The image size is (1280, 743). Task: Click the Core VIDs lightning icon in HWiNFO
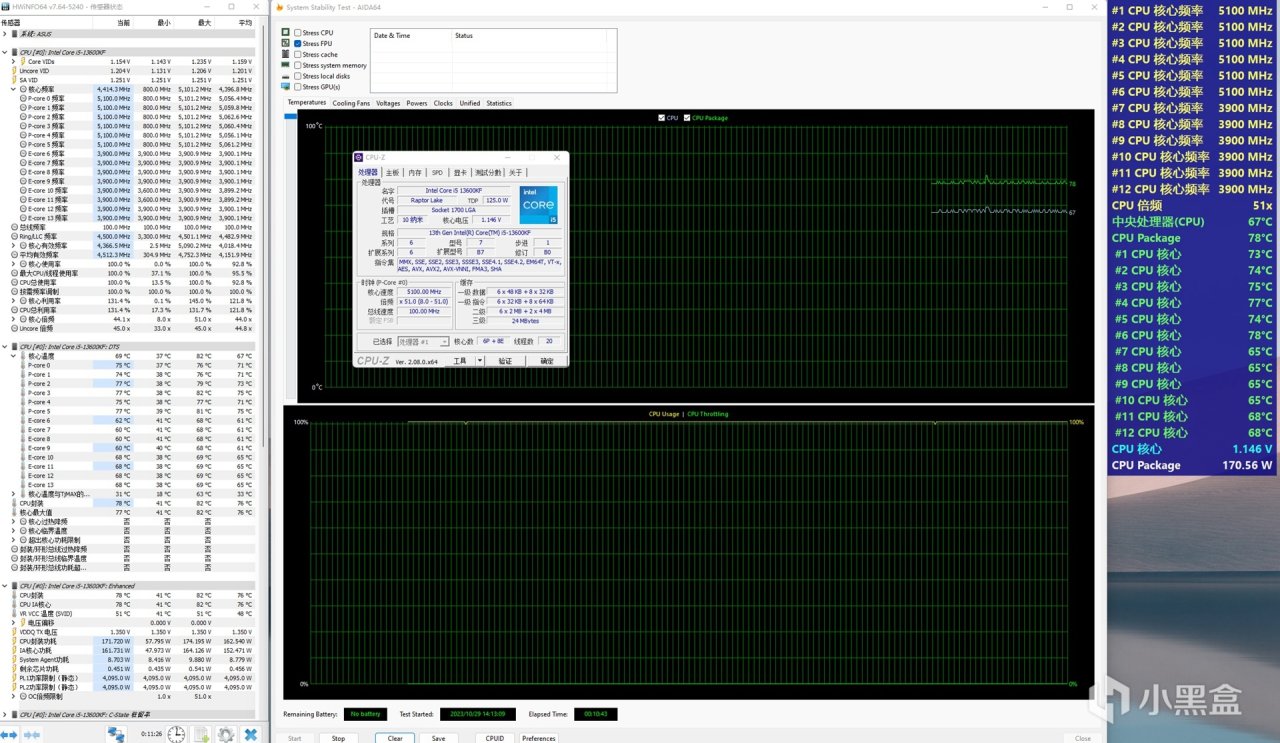(23, 61)
